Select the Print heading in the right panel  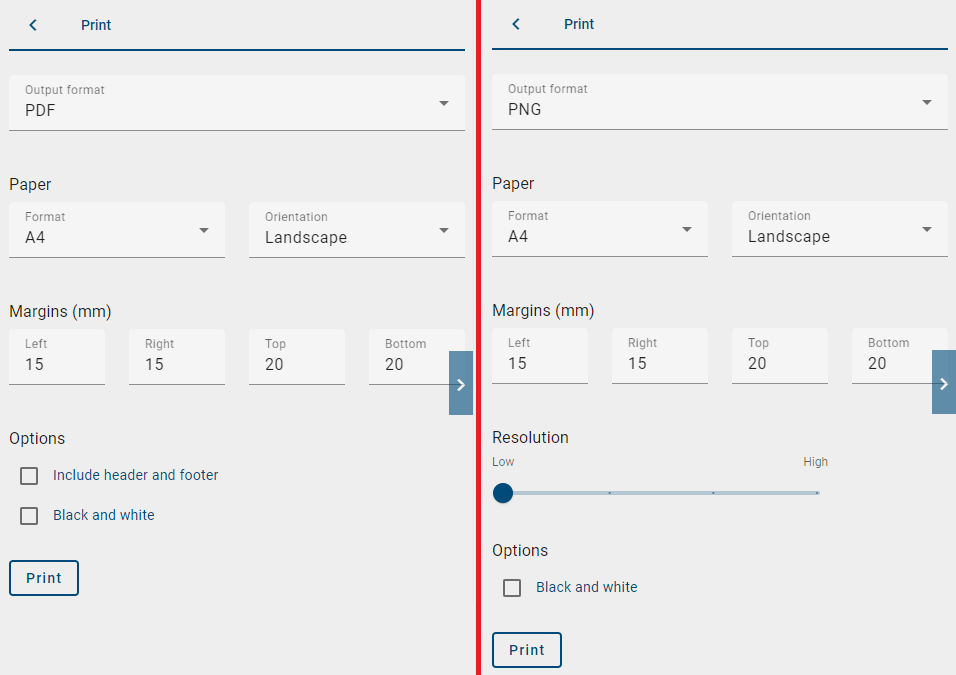click(x=579, y=24)
